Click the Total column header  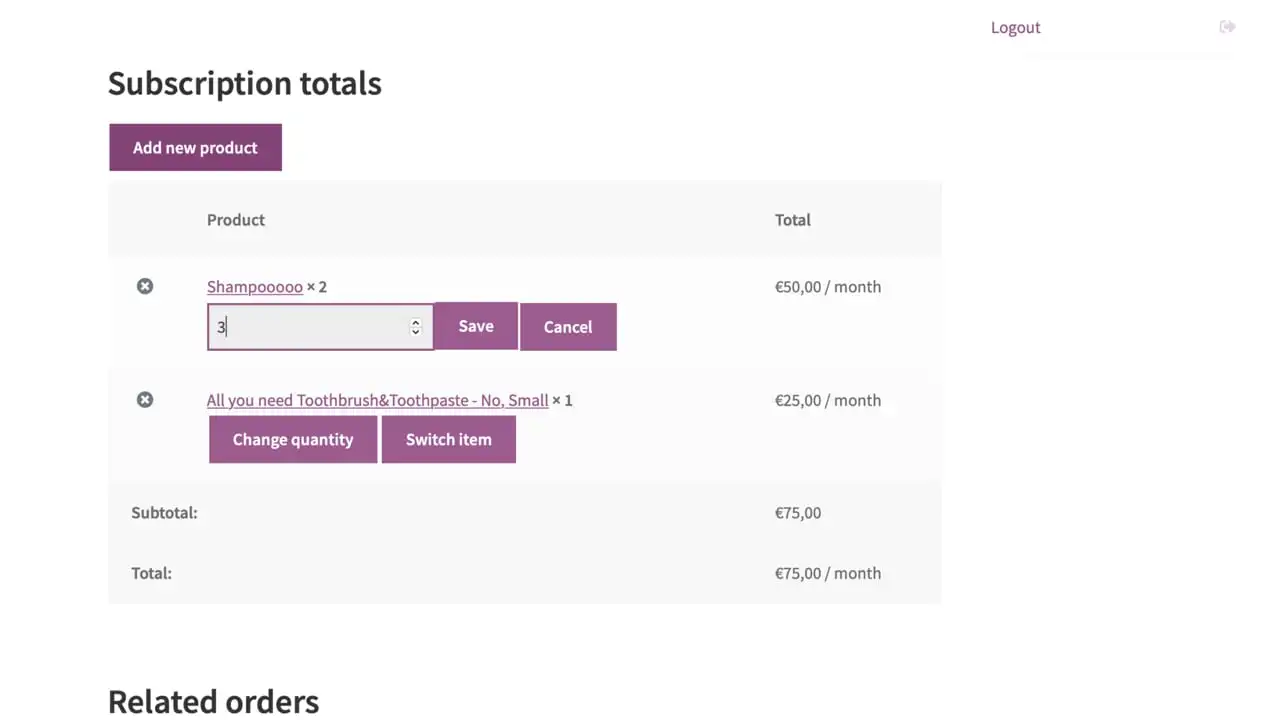click(793, 220)
